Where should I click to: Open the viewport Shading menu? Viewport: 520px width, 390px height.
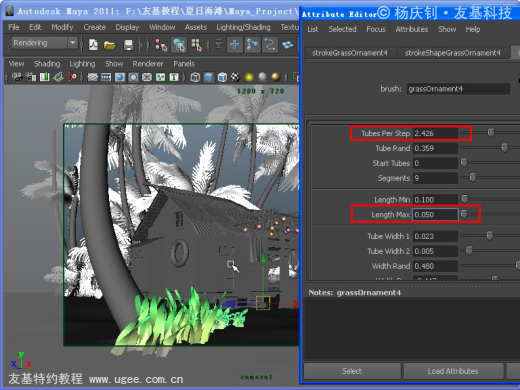pyautogui.click(x=47, y=64)
